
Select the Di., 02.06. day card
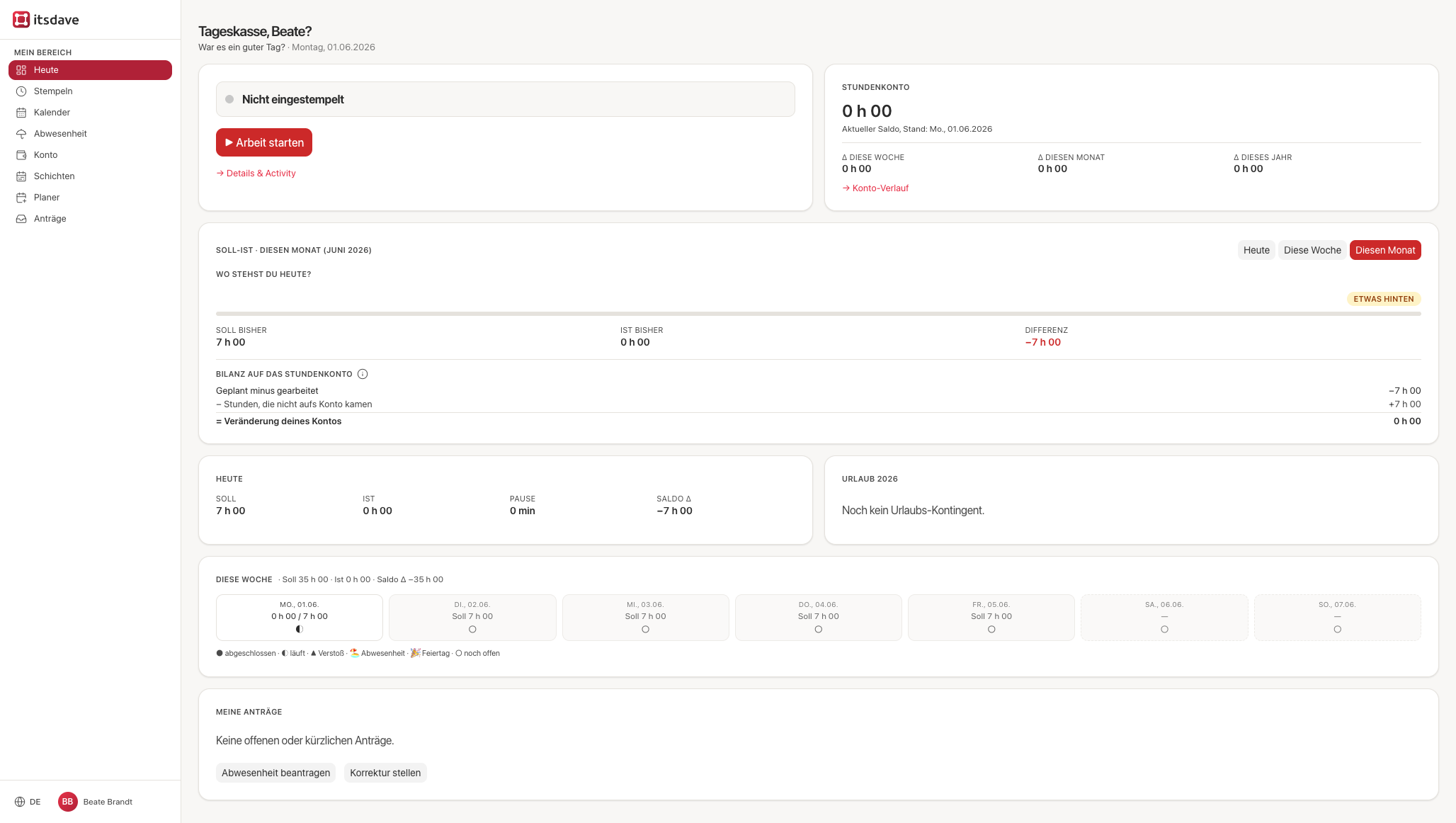(472, 618)
